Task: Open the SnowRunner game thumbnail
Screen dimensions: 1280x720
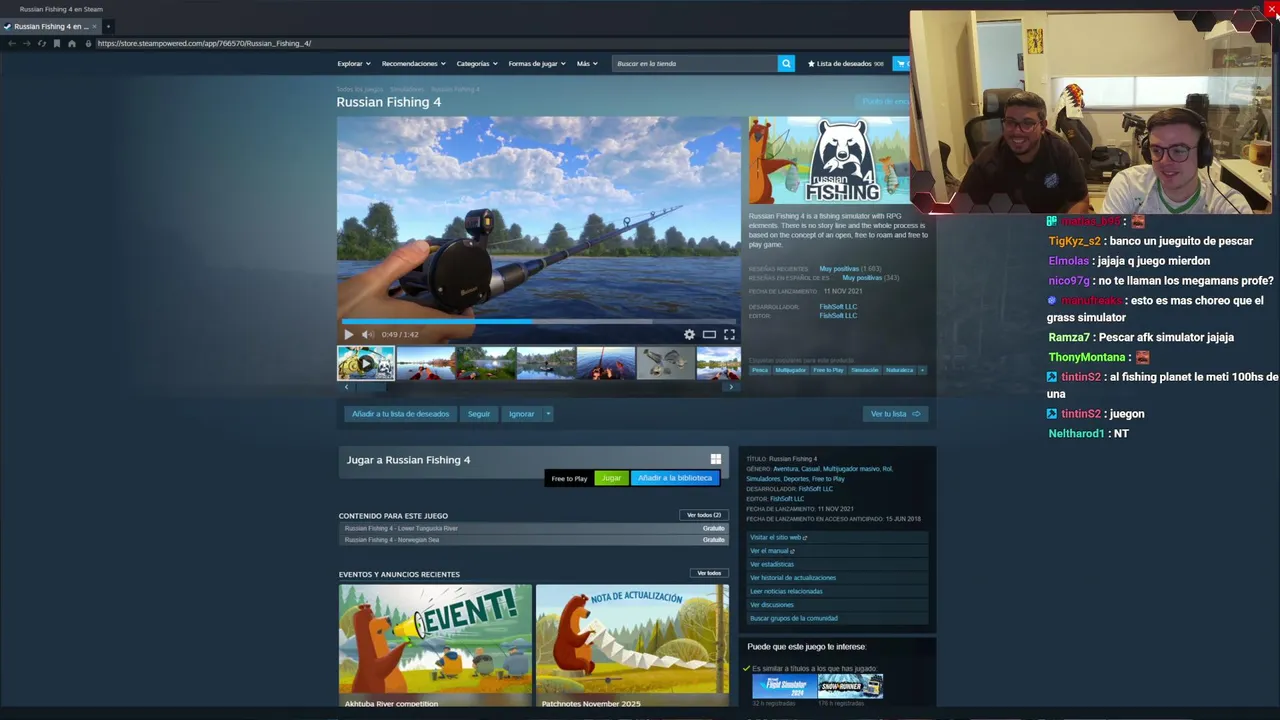Action: point(850,686)
